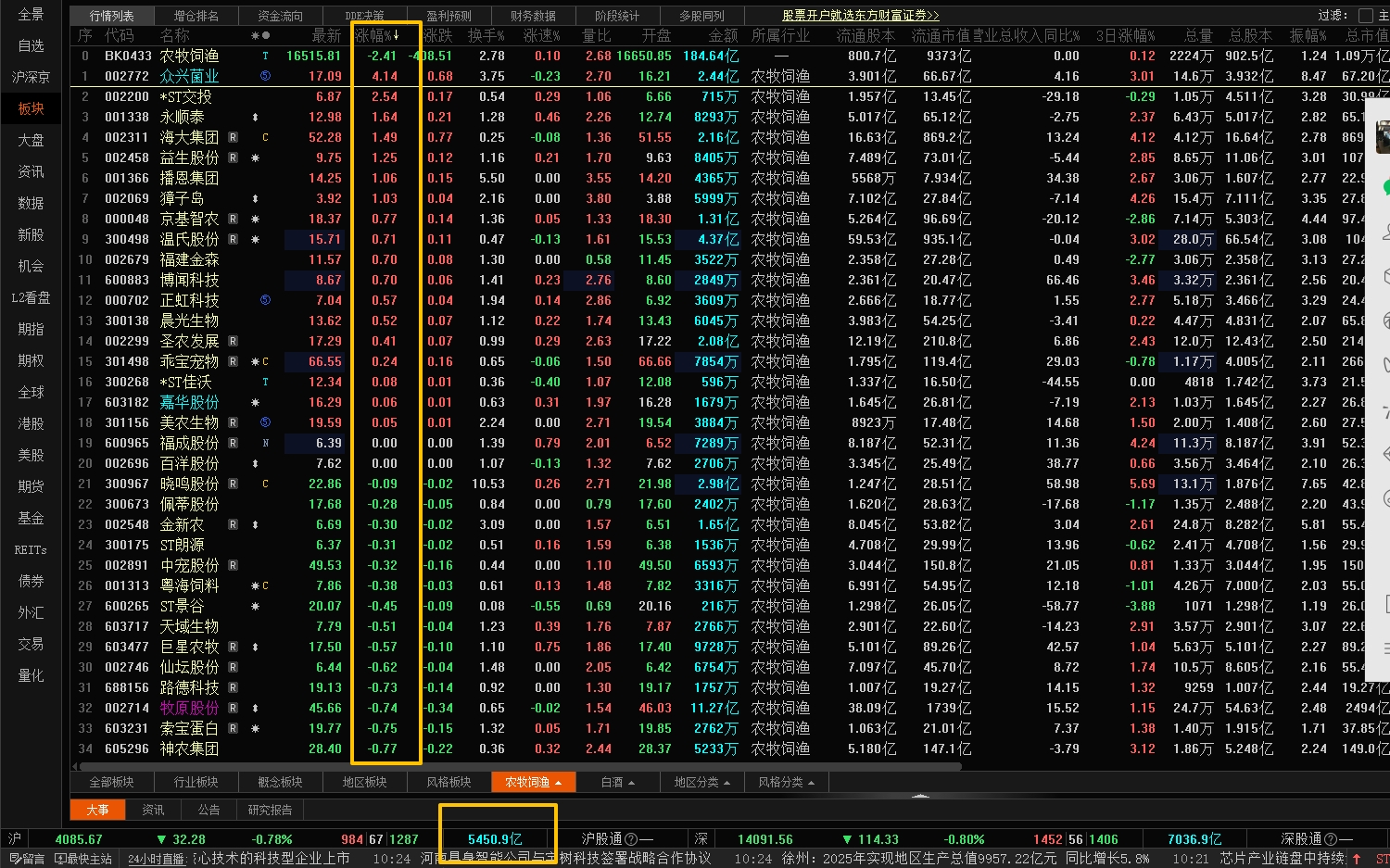Open L2看盘 in the left sidebar
Screen dimensions: 1390x868
point(31,297)
